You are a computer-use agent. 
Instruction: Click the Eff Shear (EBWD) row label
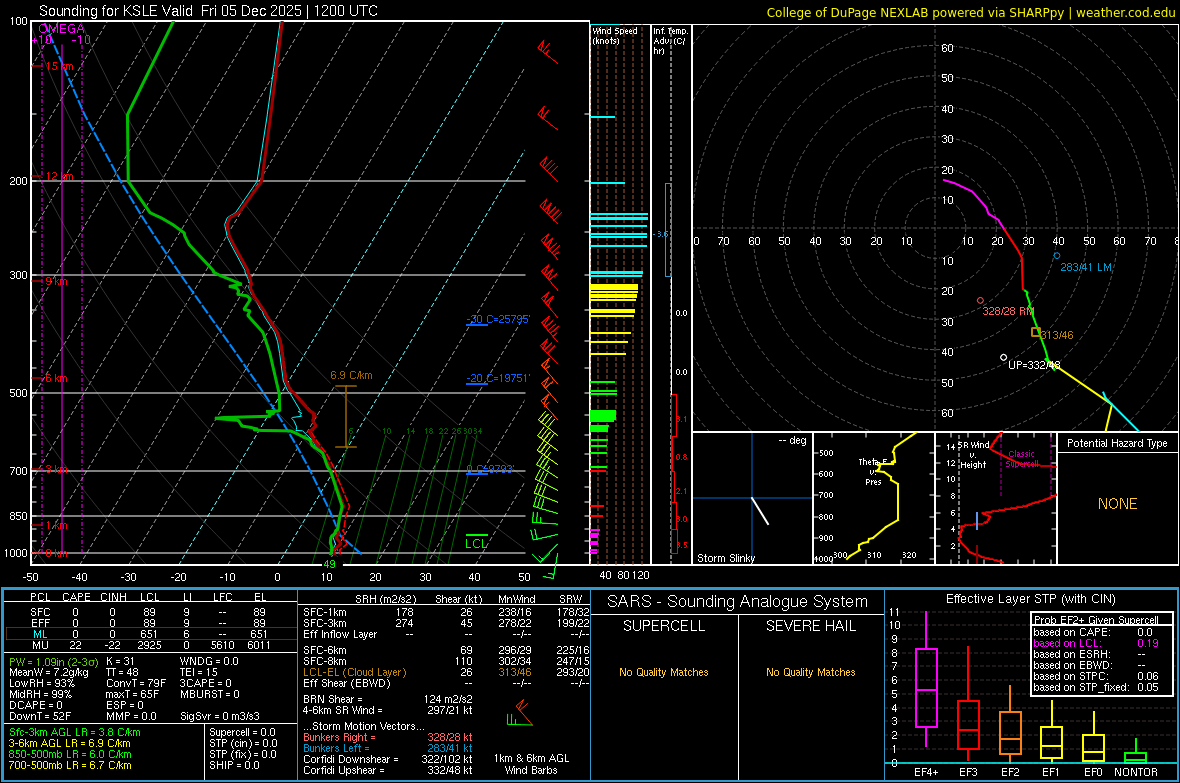(x=346, y=683)
